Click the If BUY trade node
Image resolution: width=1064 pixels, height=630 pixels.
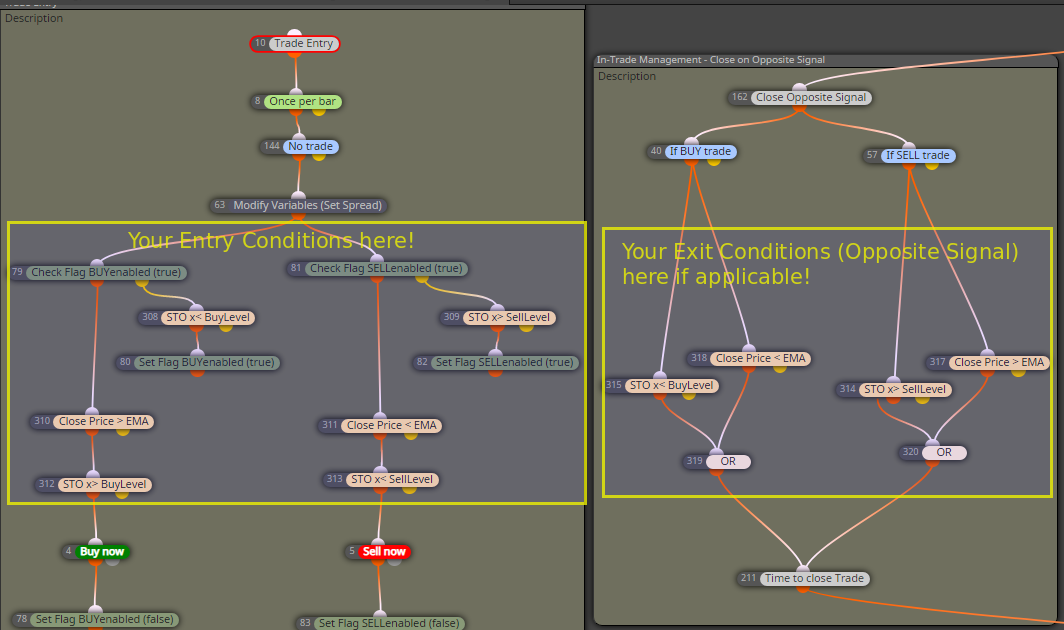click(x=691, y=151)
